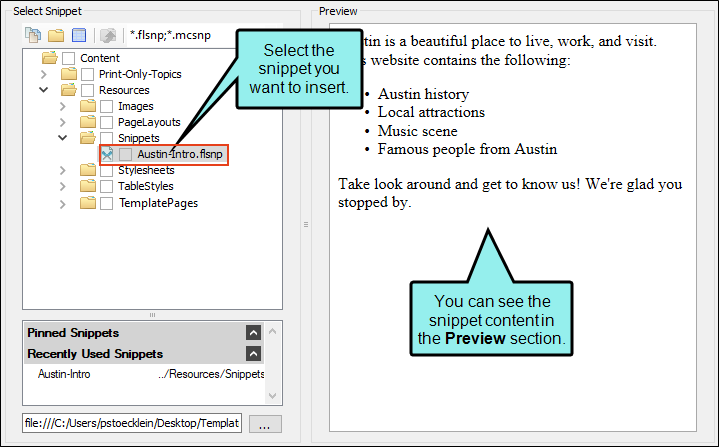Click the file path input field
719x447 pixels.
[132, 423]
